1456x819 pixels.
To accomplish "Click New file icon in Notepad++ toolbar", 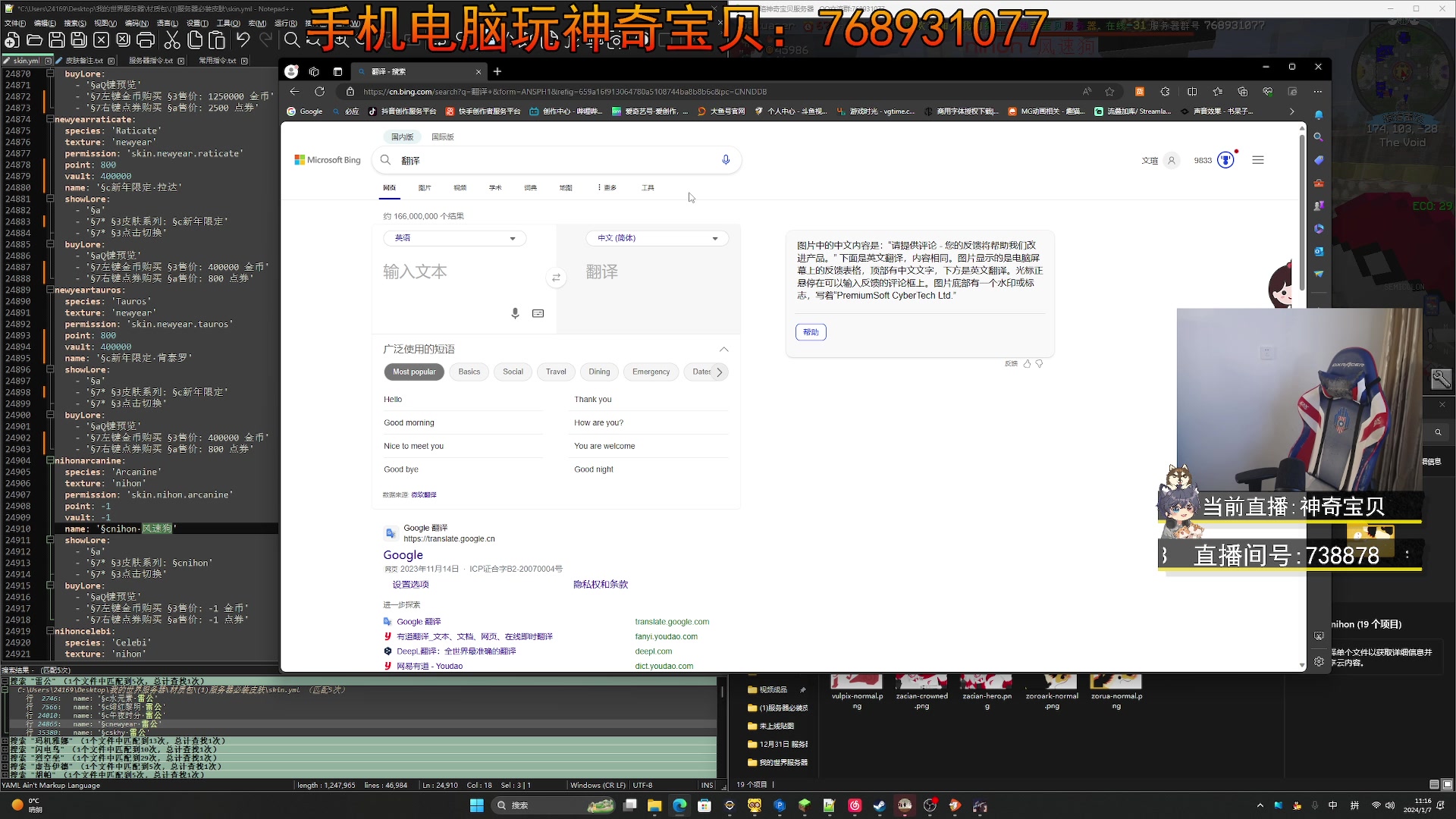I will 12,40.
